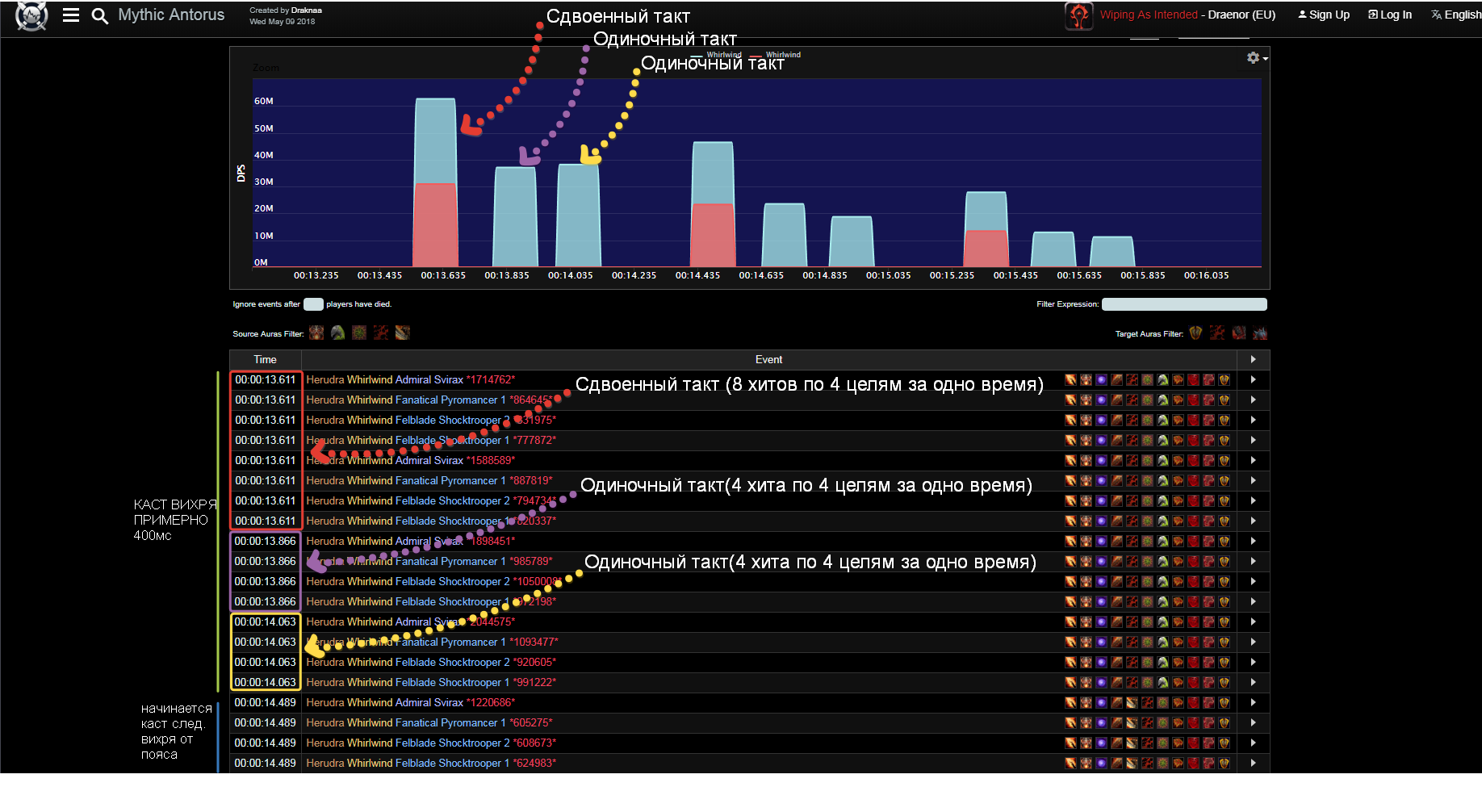
Task: Expand the first 00:00:13.611 event row
Action: coord(1253,379)
